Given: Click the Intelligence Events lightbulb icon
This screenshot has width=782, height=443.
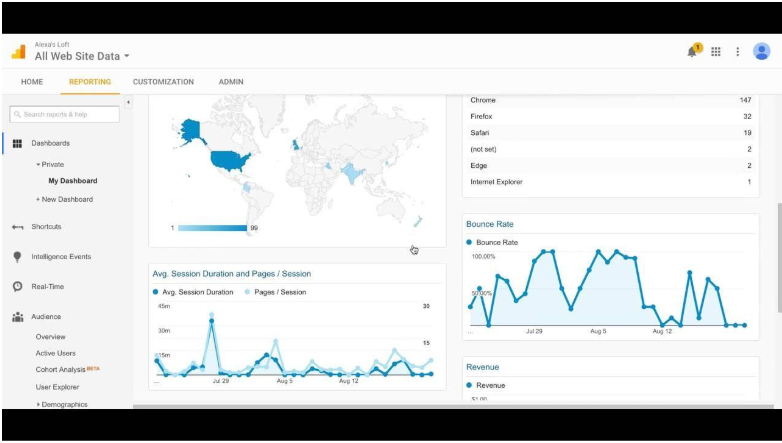Looking at the screenshot, I should [17, 257].
